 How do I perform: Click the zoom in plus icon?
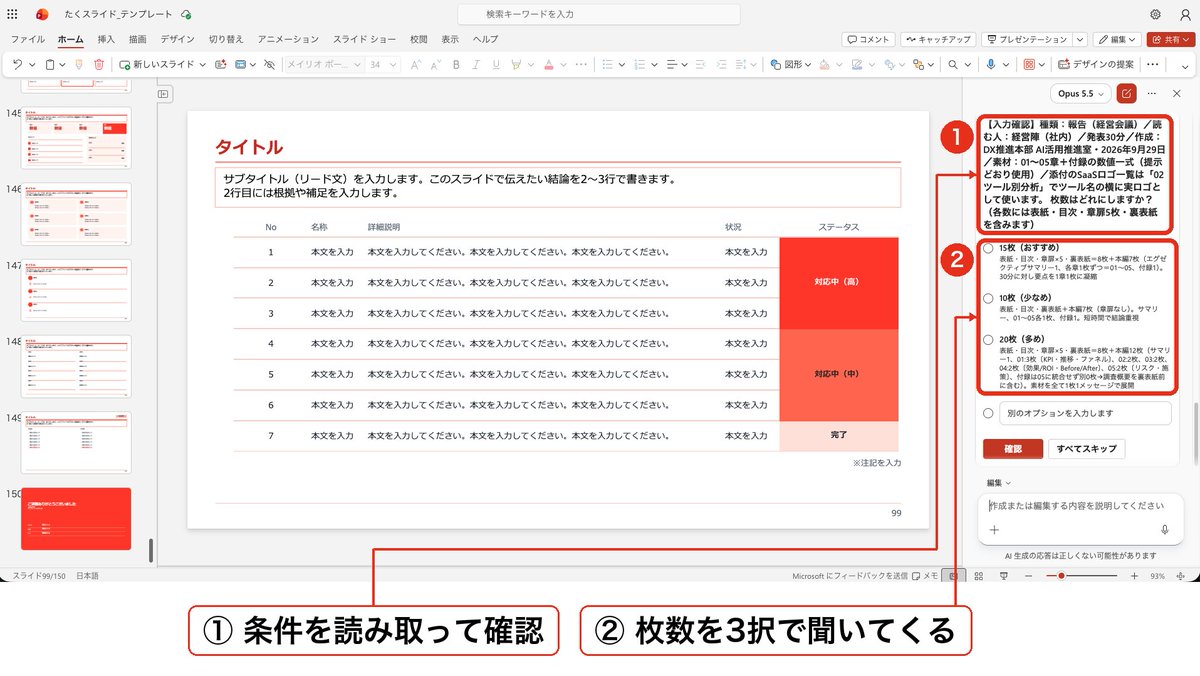(1134, 576)
